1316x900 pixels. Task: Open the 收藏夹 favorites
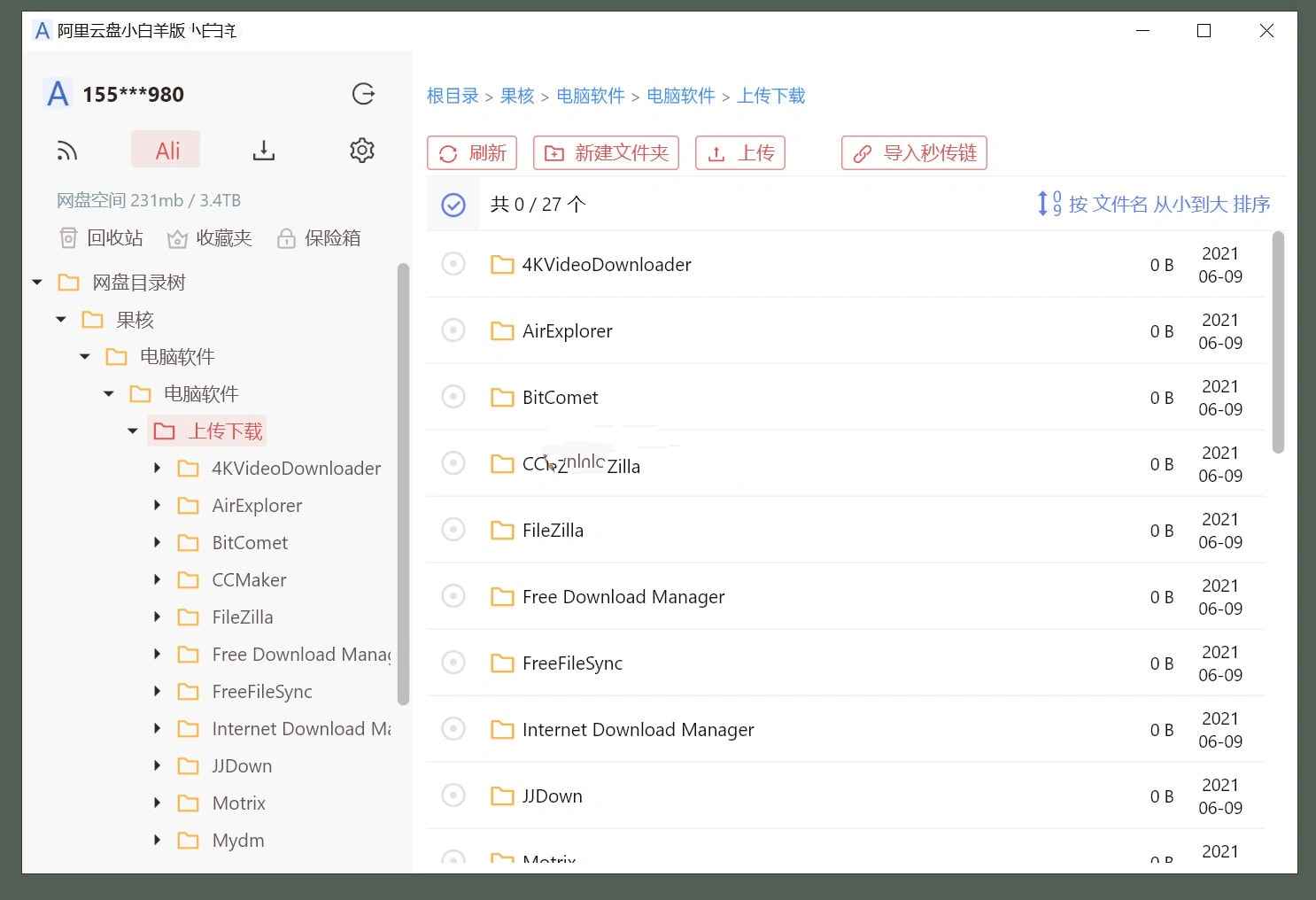coord(209,237)
